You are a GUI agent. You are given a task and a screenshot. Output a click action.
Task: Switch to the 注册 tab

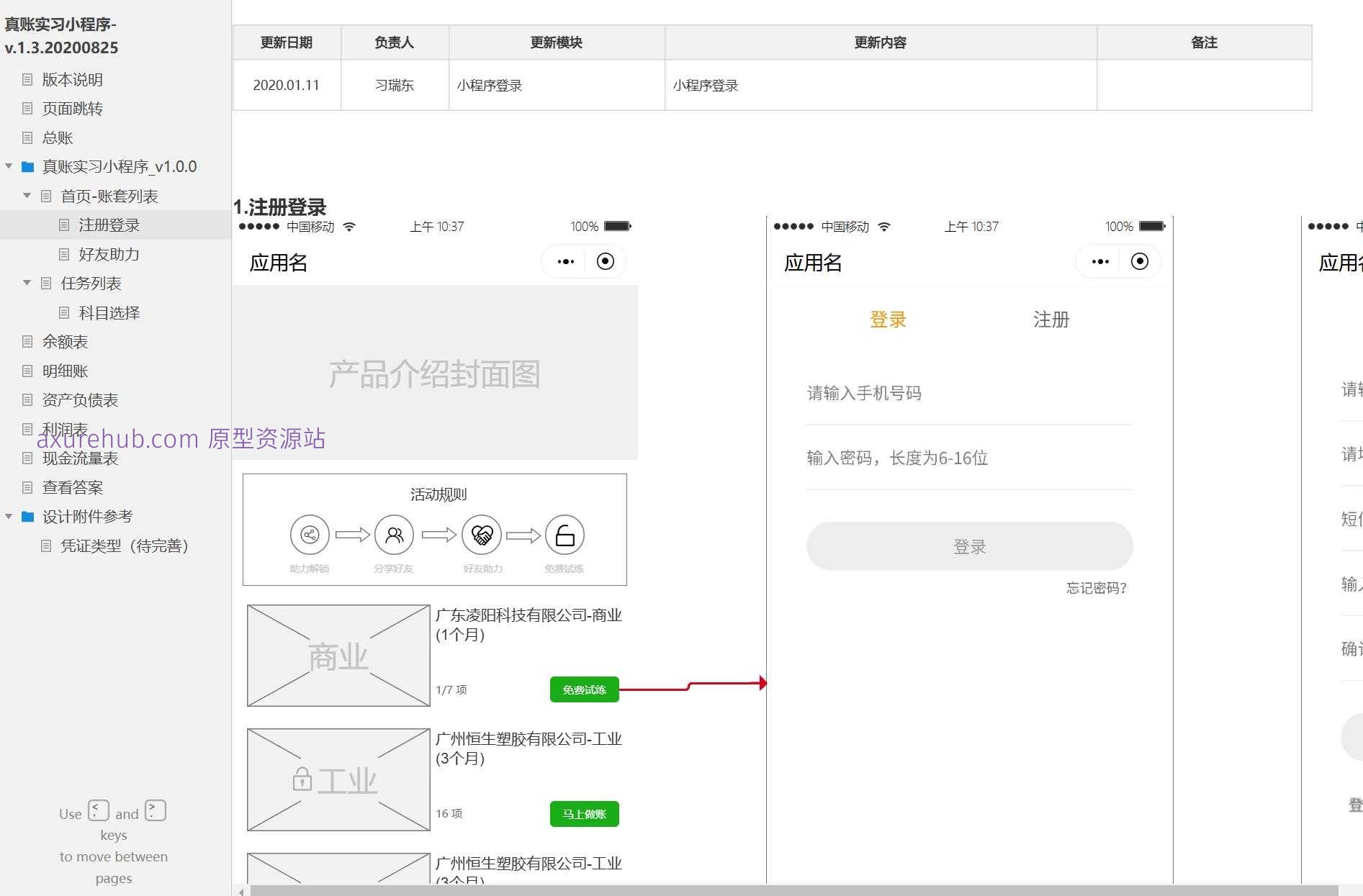point(1051,320)
